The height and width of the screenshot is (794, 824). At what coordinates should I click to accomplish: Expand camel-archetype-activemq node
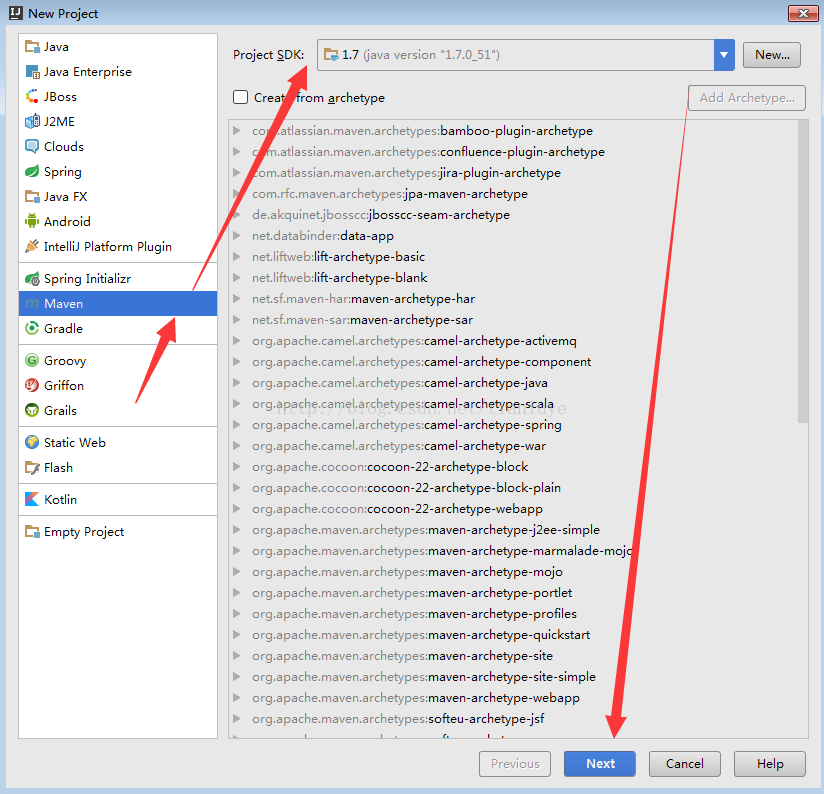tap(237, 341)
